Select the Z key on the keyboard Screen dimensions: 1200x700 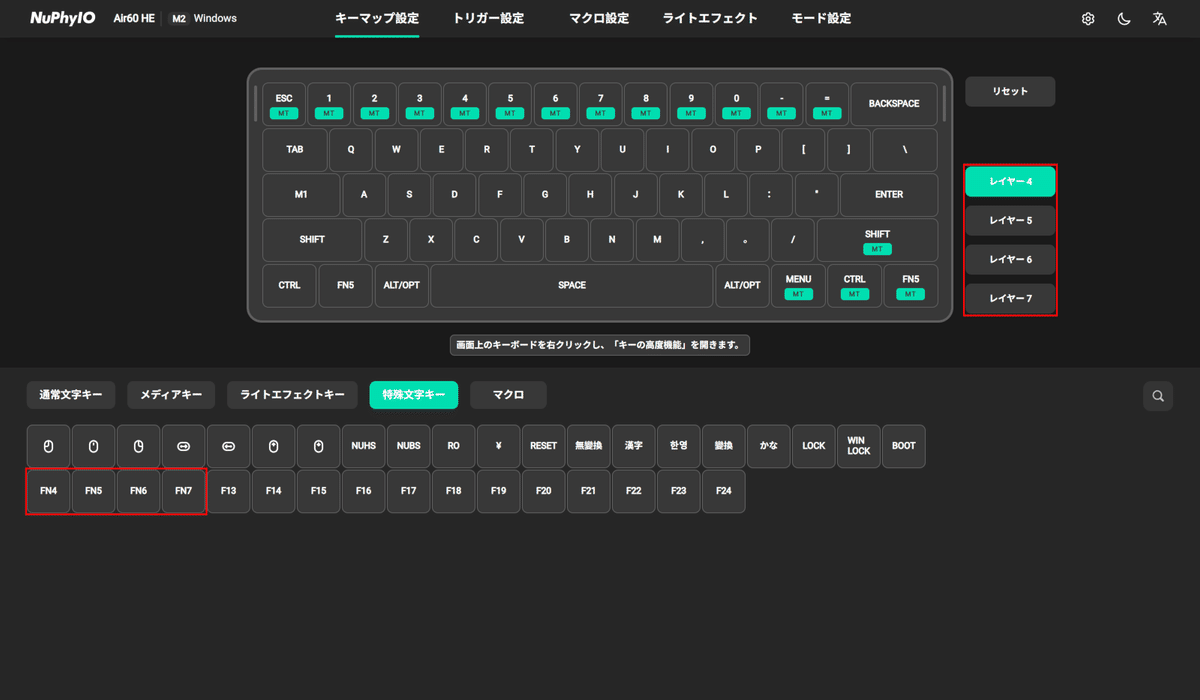pos(386,241)
